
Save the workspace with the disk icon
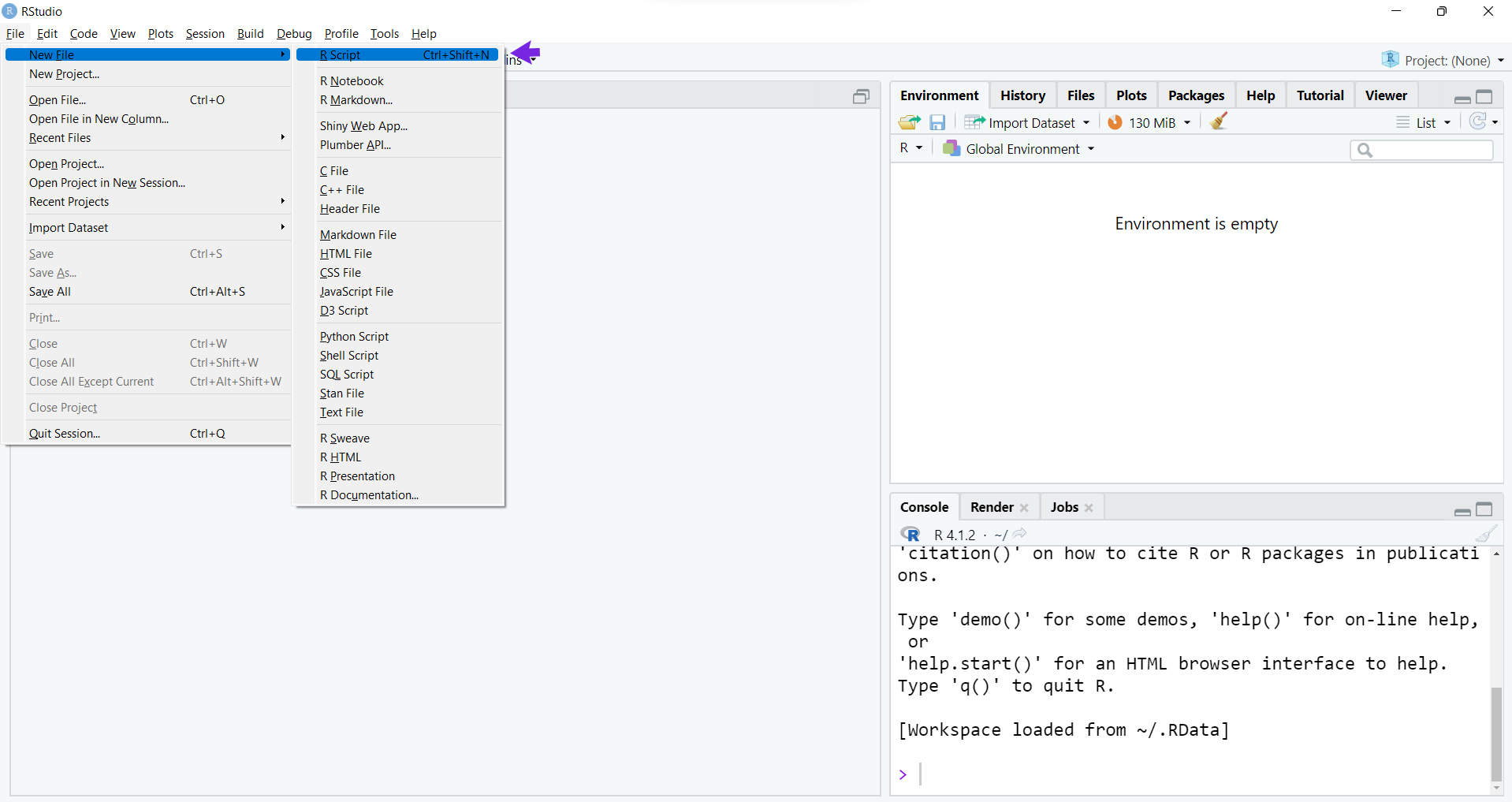click(937, 122)
